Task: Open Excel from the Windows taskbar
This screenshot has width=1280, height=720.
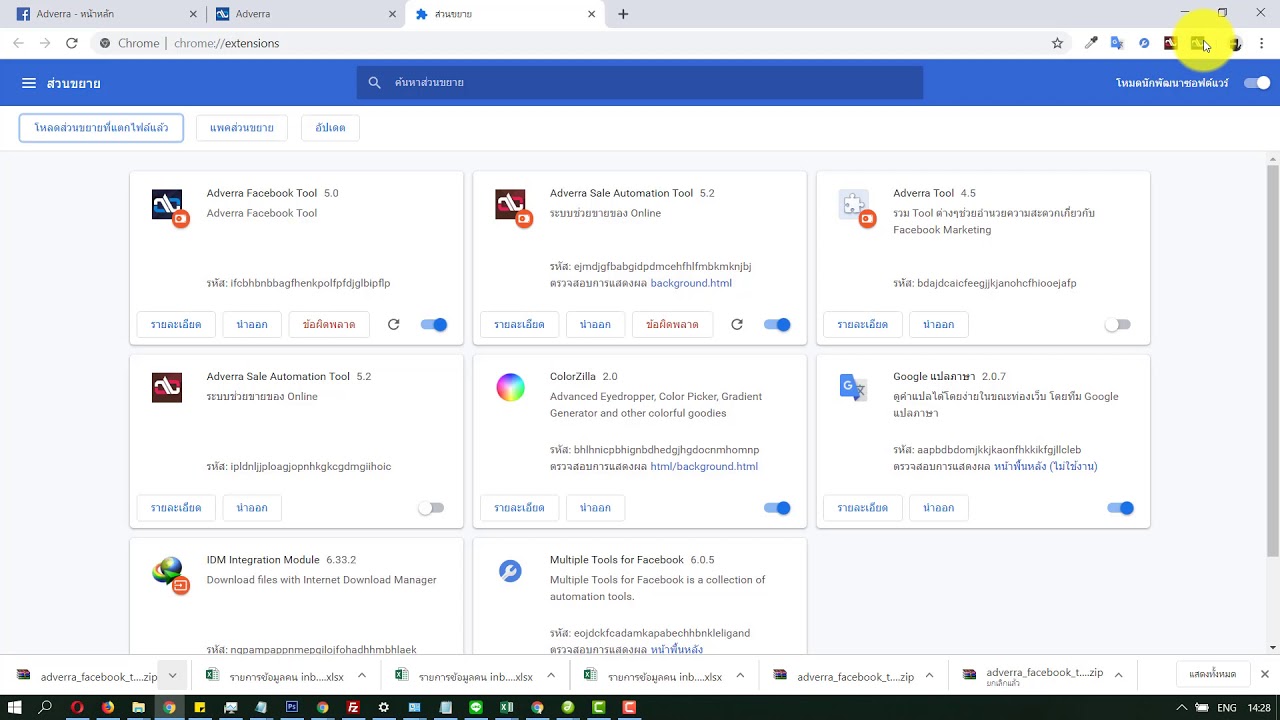Action: 506,707
